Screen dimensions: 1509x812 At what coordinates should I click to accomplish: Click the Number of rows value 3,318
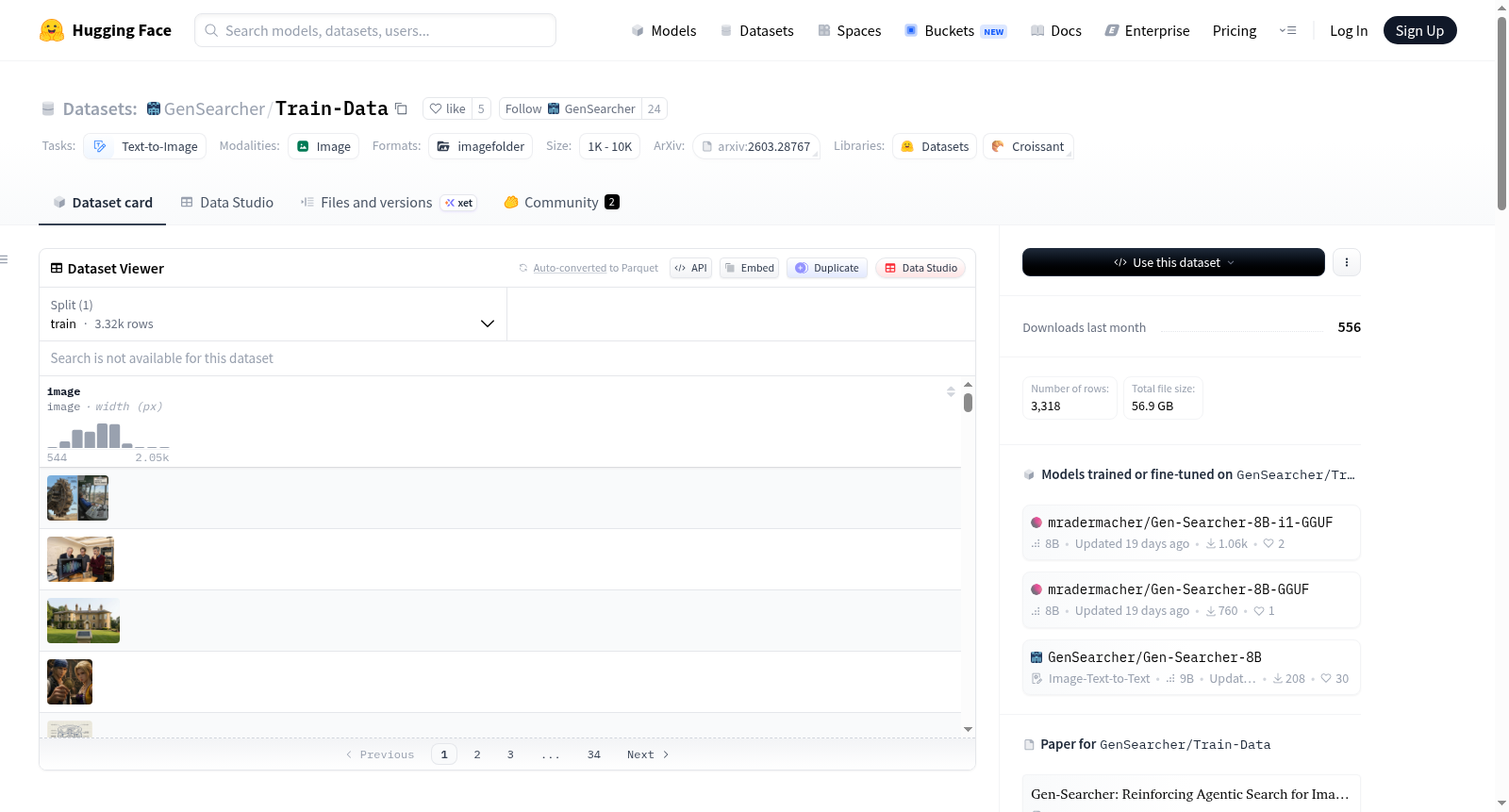click(x=1046, y=406)
